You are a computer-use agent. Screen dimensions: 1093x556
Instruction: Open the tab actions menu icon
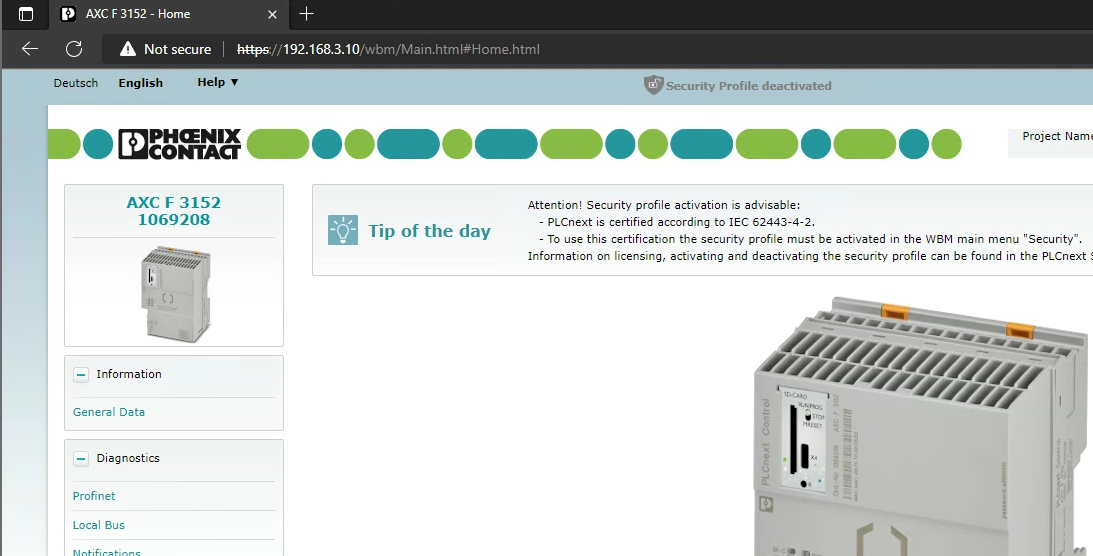point(26,14)
